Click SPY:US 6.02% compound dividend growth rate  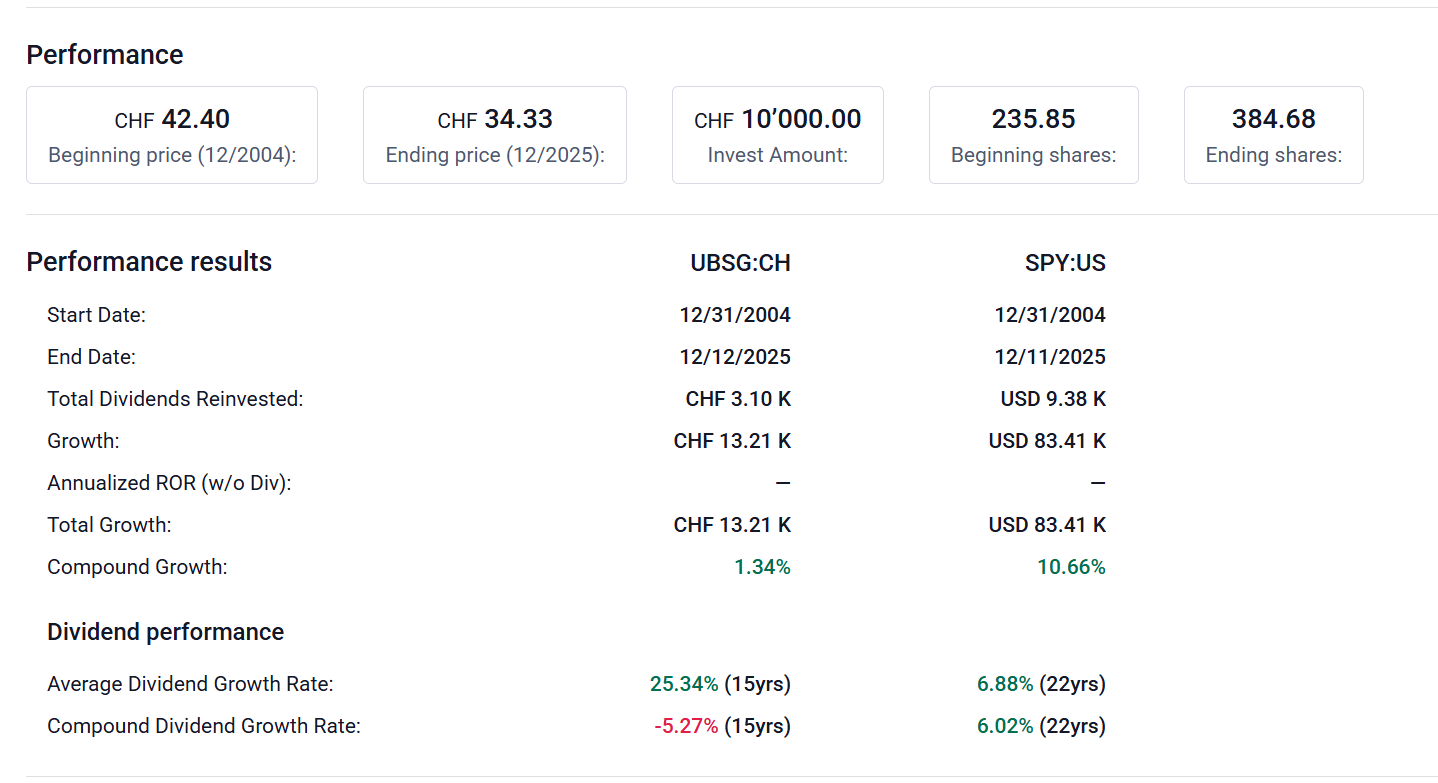point(1005,726)
